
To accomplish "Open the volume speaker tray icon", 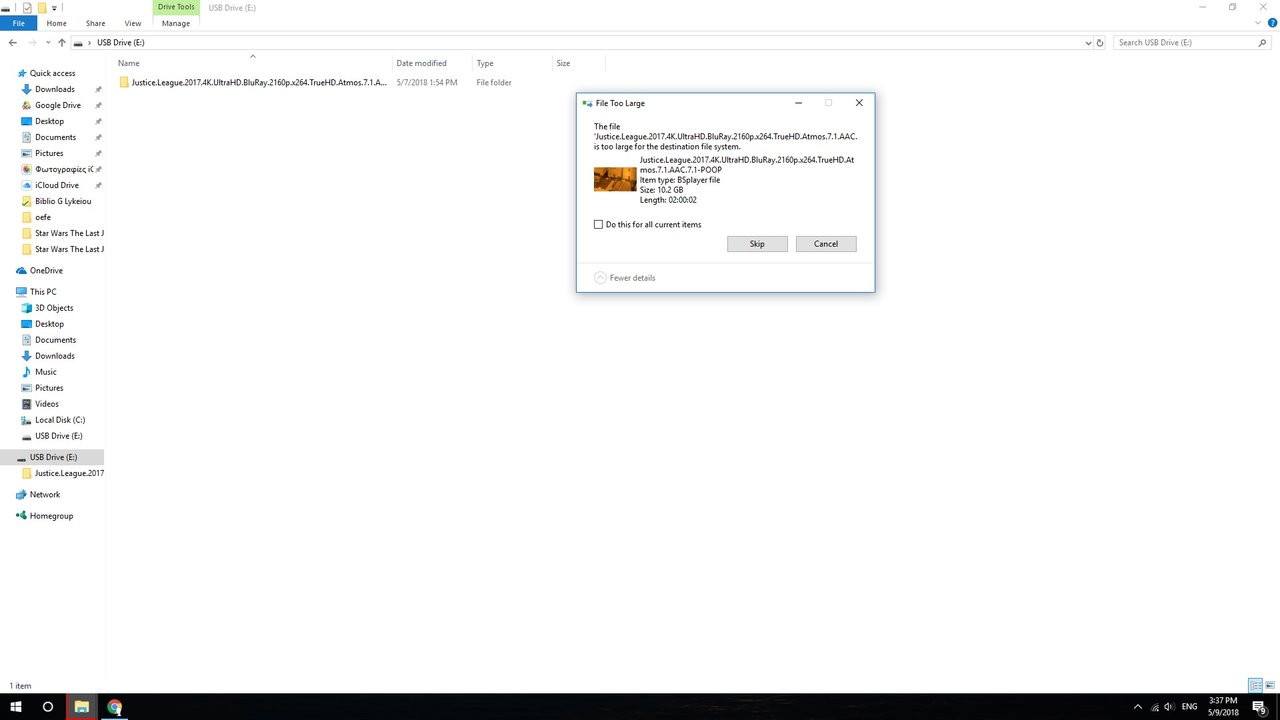I will pyautogui.click(x=1171, y=707).
